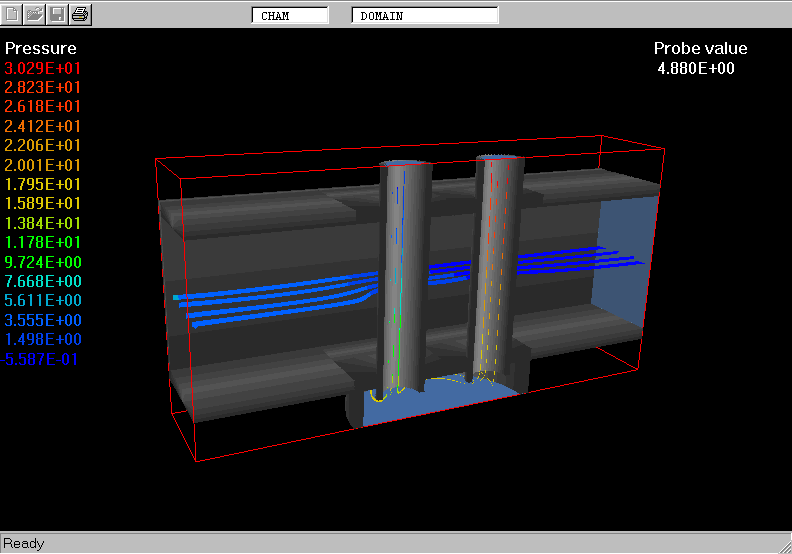Select the -5.587E-01 minimum legend value
792x554 pixels.
click(41, 359)
